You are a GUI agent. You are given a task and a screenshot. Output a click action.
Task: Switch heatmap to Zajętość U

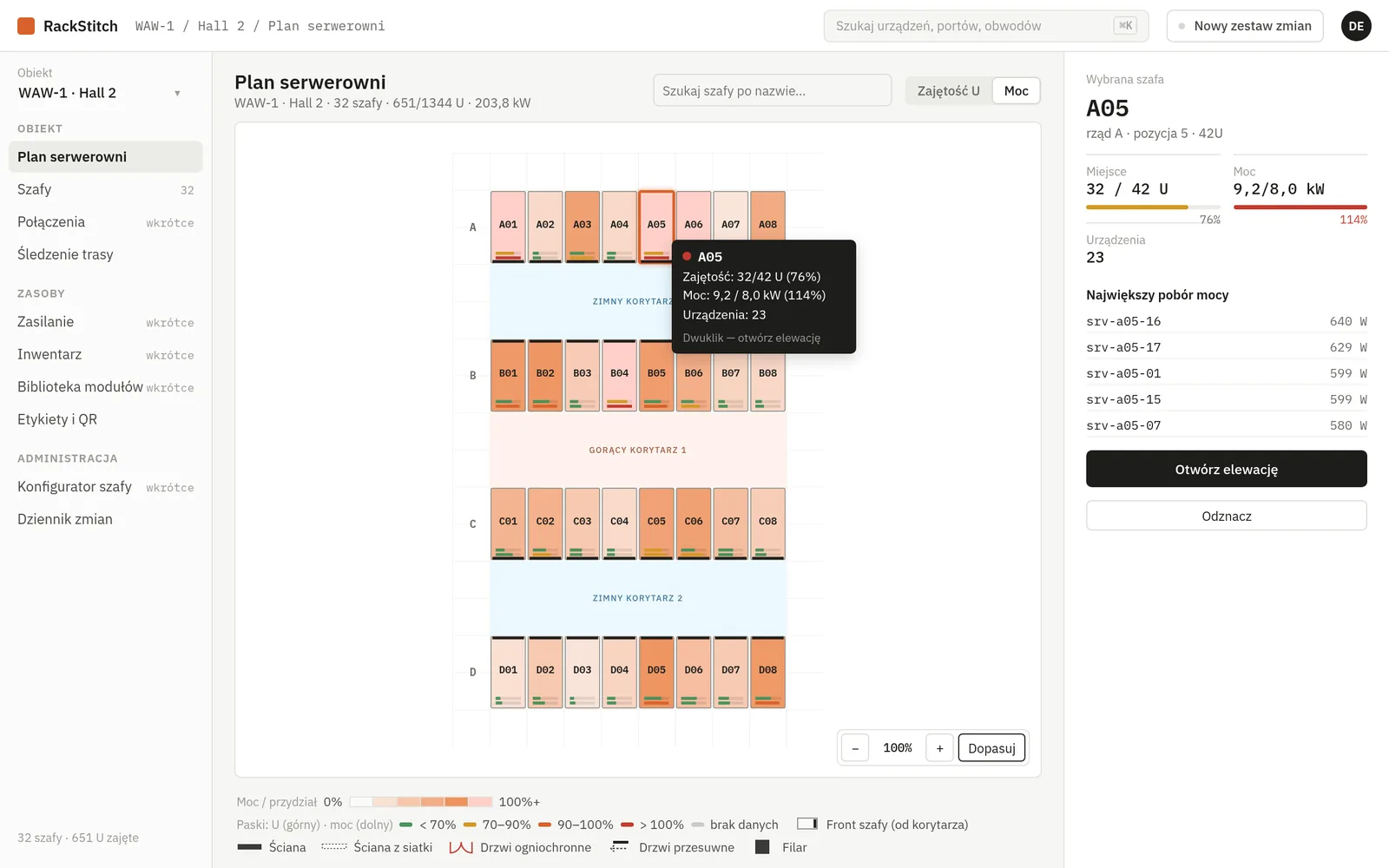click(x=948, y=91)
